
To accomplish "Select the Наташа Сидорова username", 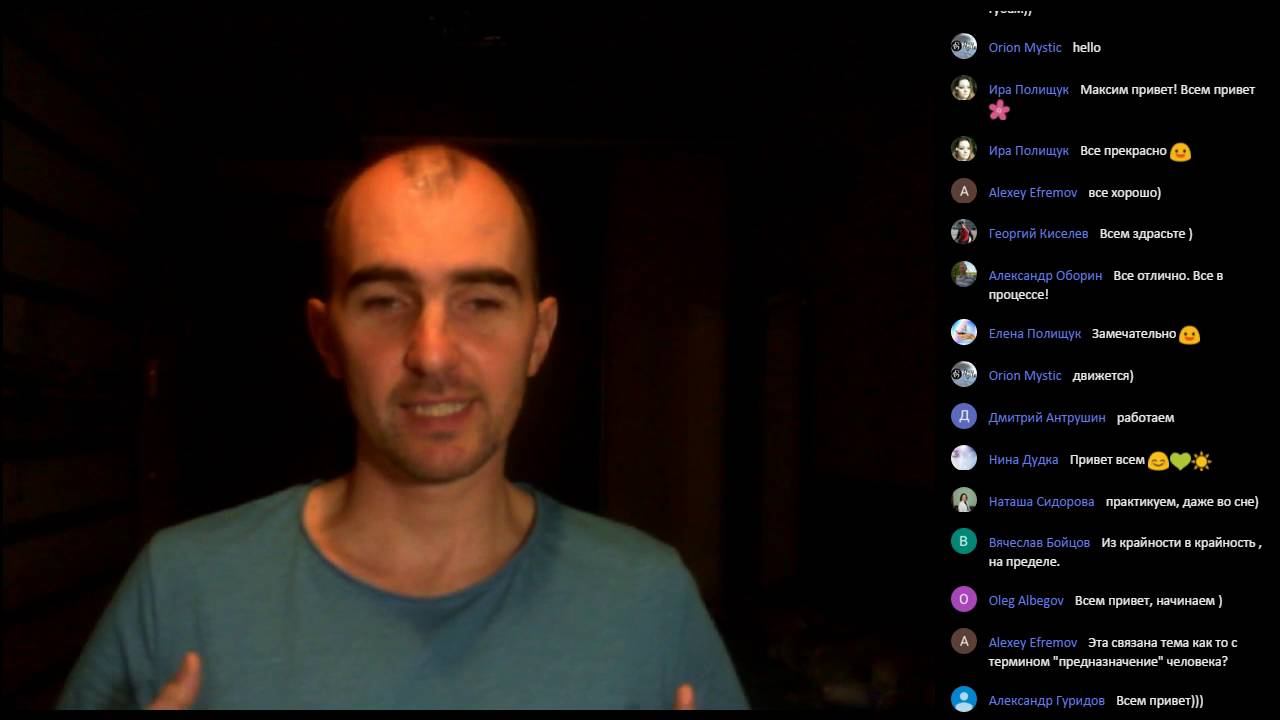I will (1041, 501).
